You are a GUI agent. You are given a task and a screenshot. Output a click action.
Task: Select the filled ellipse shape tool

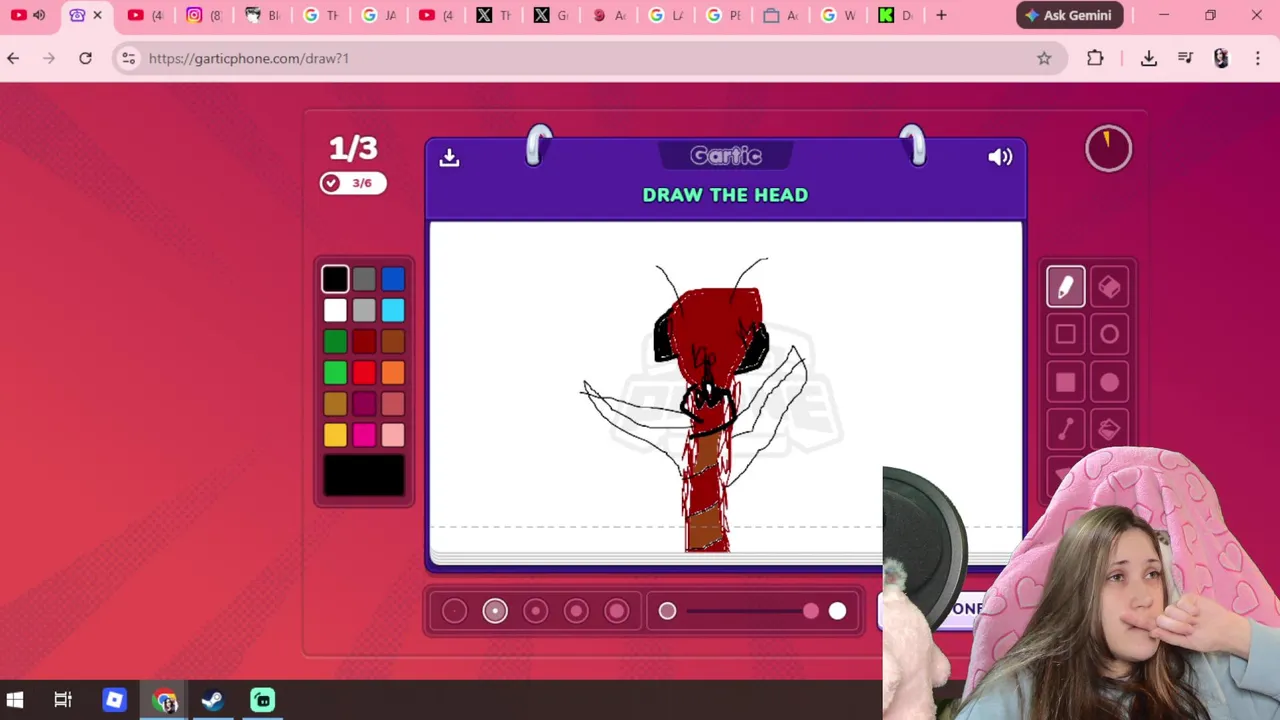tap(1109, 383)
